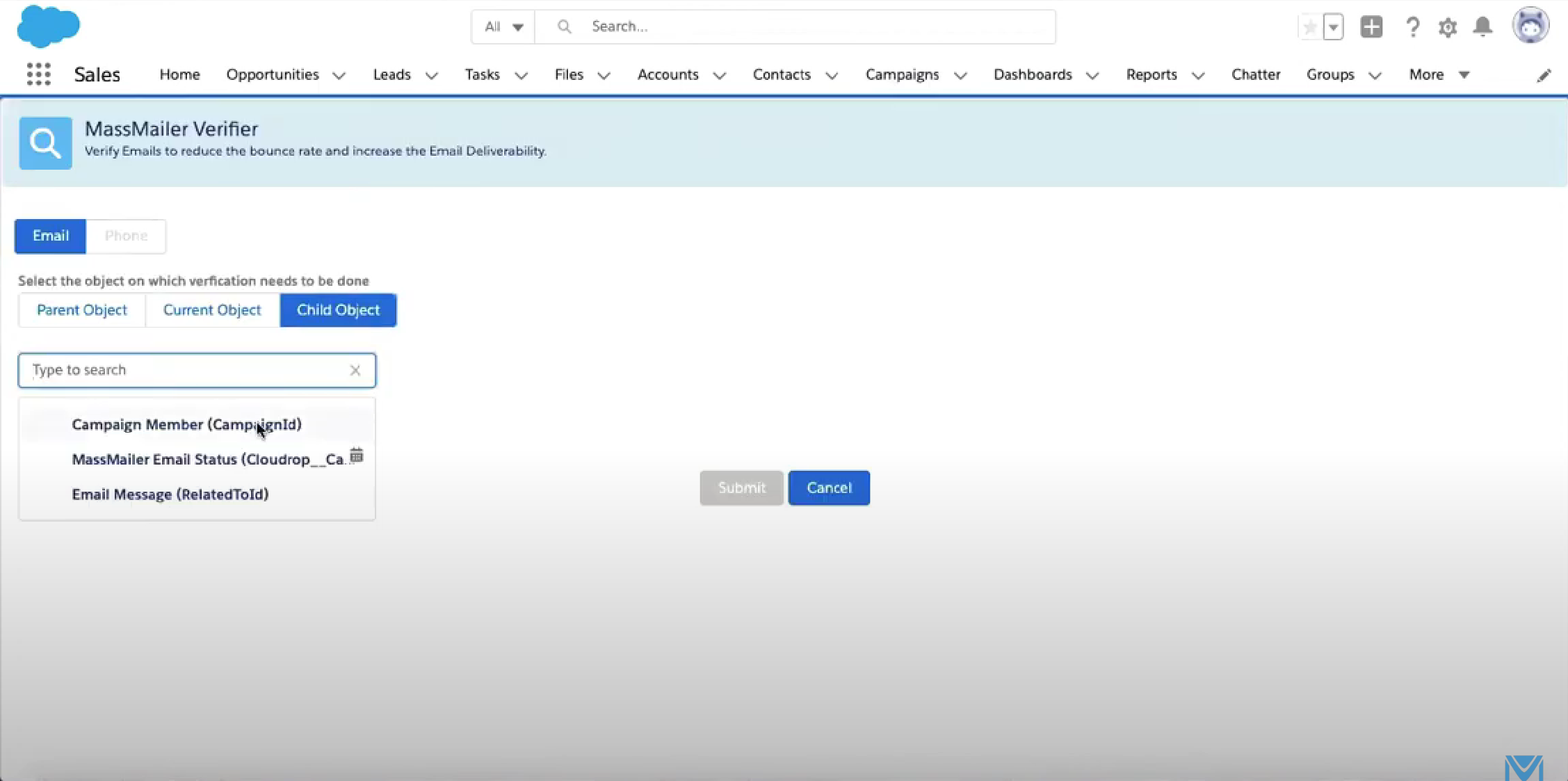Choose the Child Object option
The width and height of the screenshot is (1568, 781).
pos(339,310)
